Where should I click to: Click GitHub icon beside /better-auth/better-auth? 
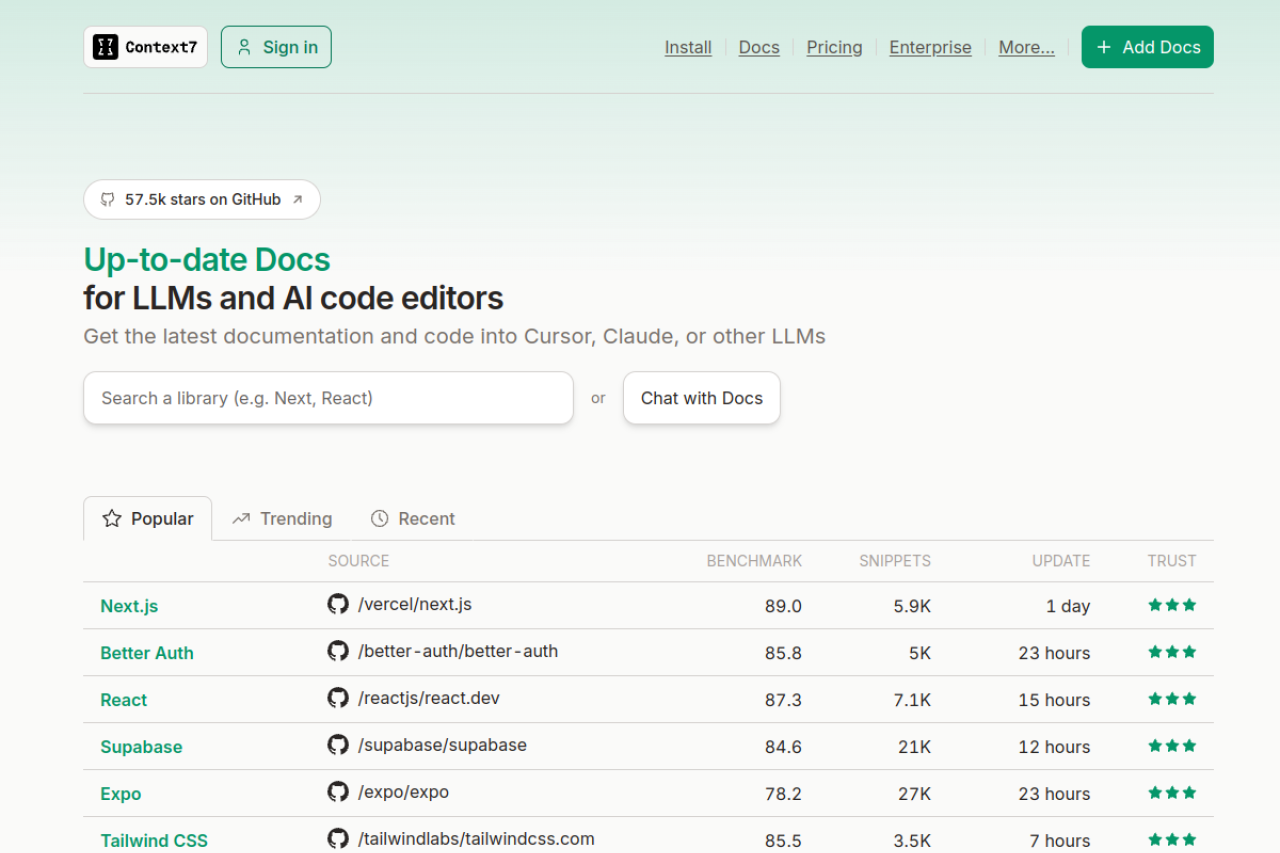[x=338, y=651]
